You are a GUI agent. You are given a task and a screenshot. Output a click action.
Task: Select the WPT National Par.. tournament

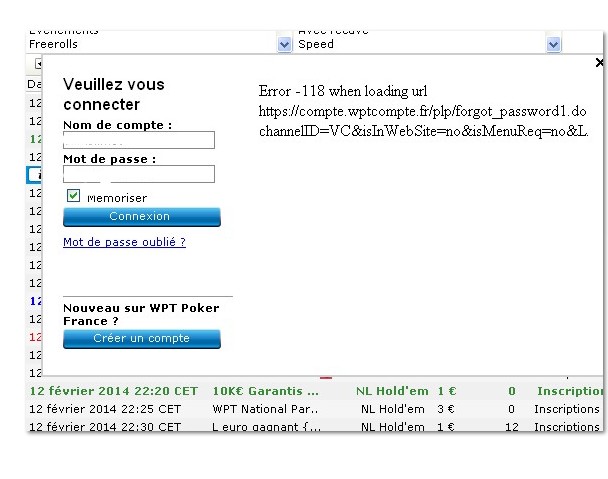(265, 409)
